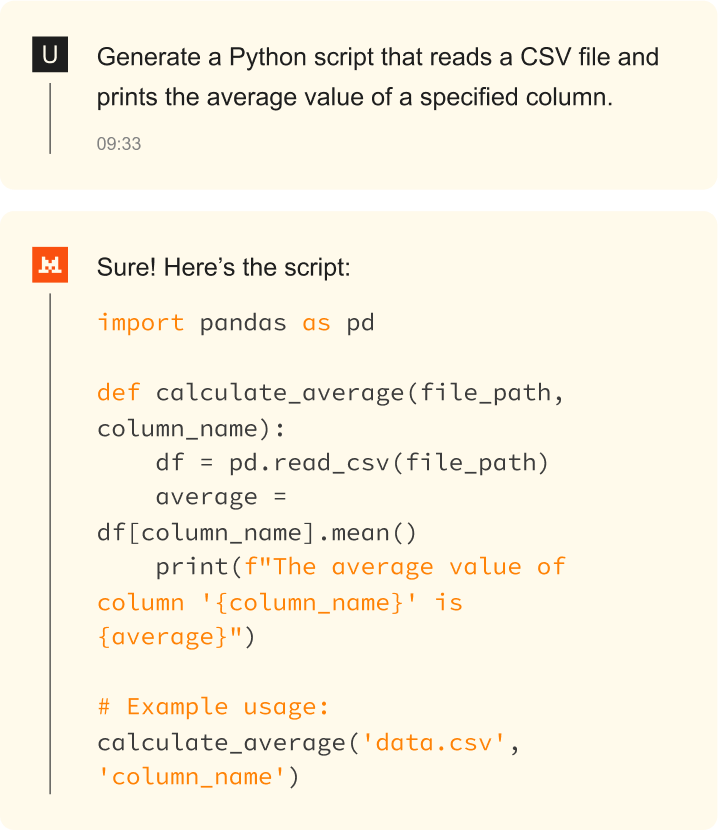Click the "def" keyword in the code
718x830 pixels.
(x=119, y=393)
